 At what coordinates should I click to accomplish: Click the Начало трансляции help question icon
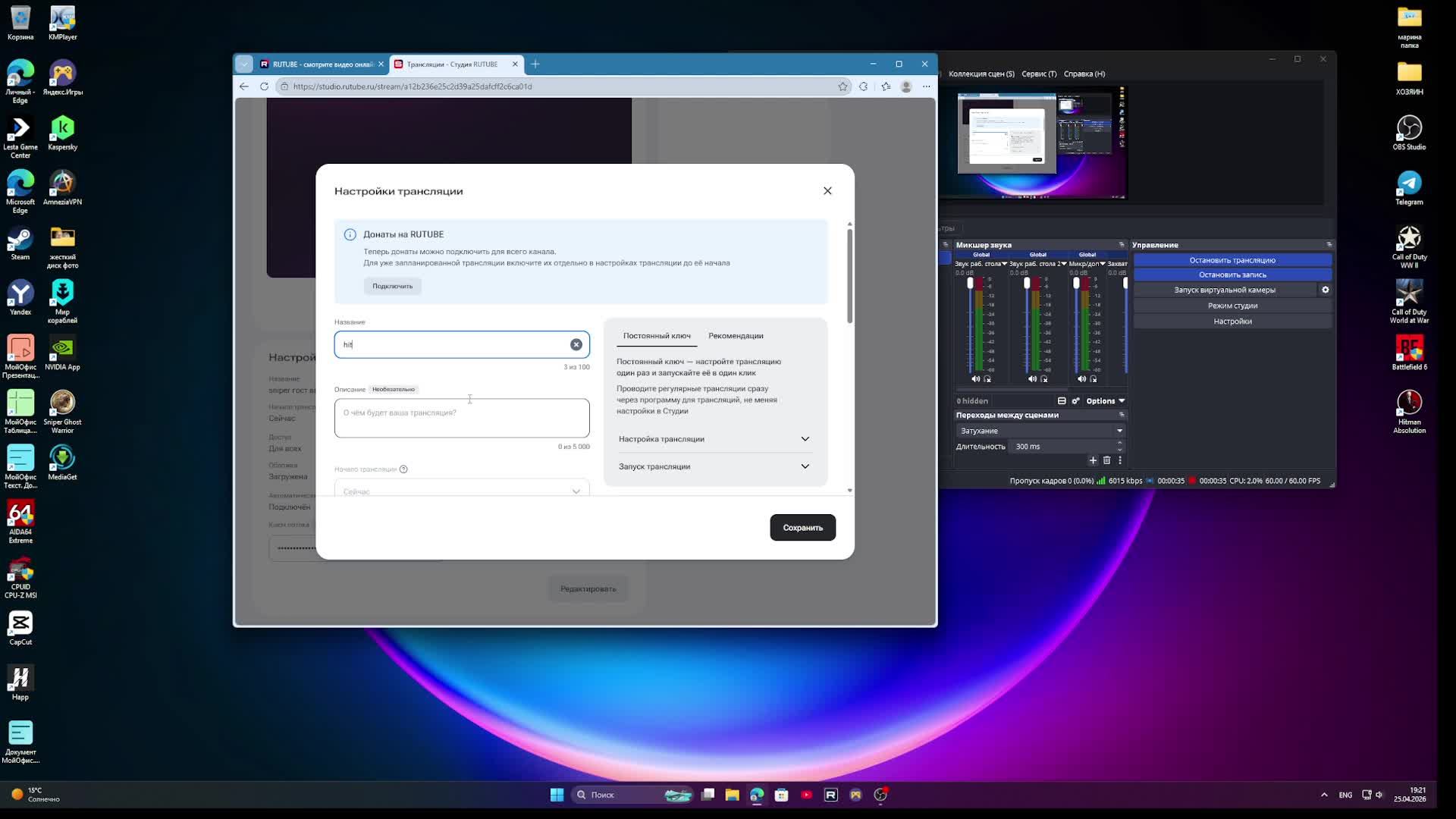pos(403,469)
